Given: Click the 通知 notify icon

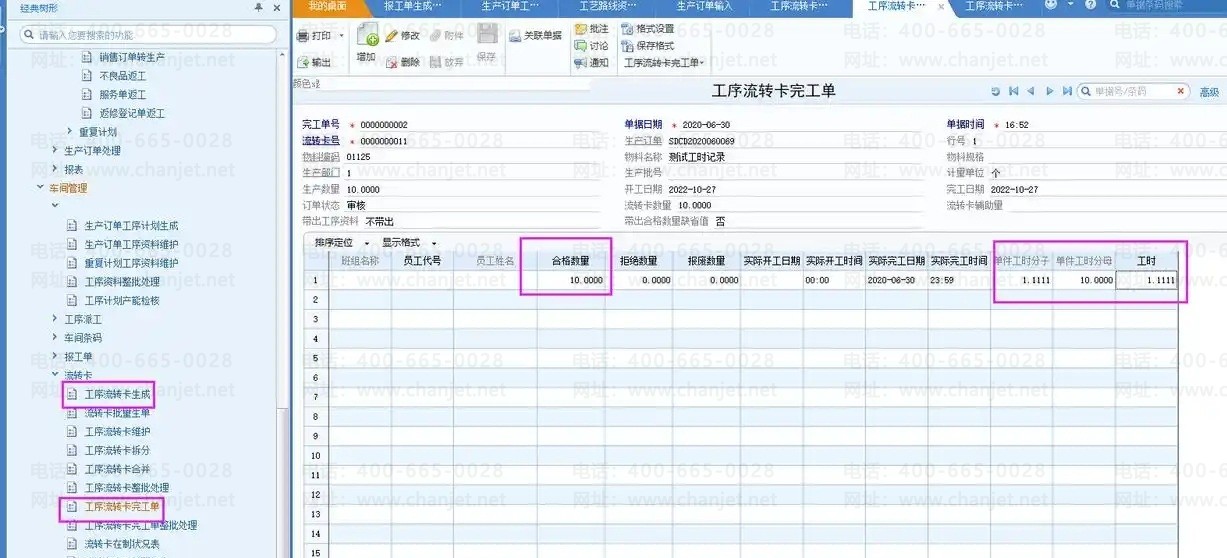Looking at the screenshot, I should coord(580,62).
